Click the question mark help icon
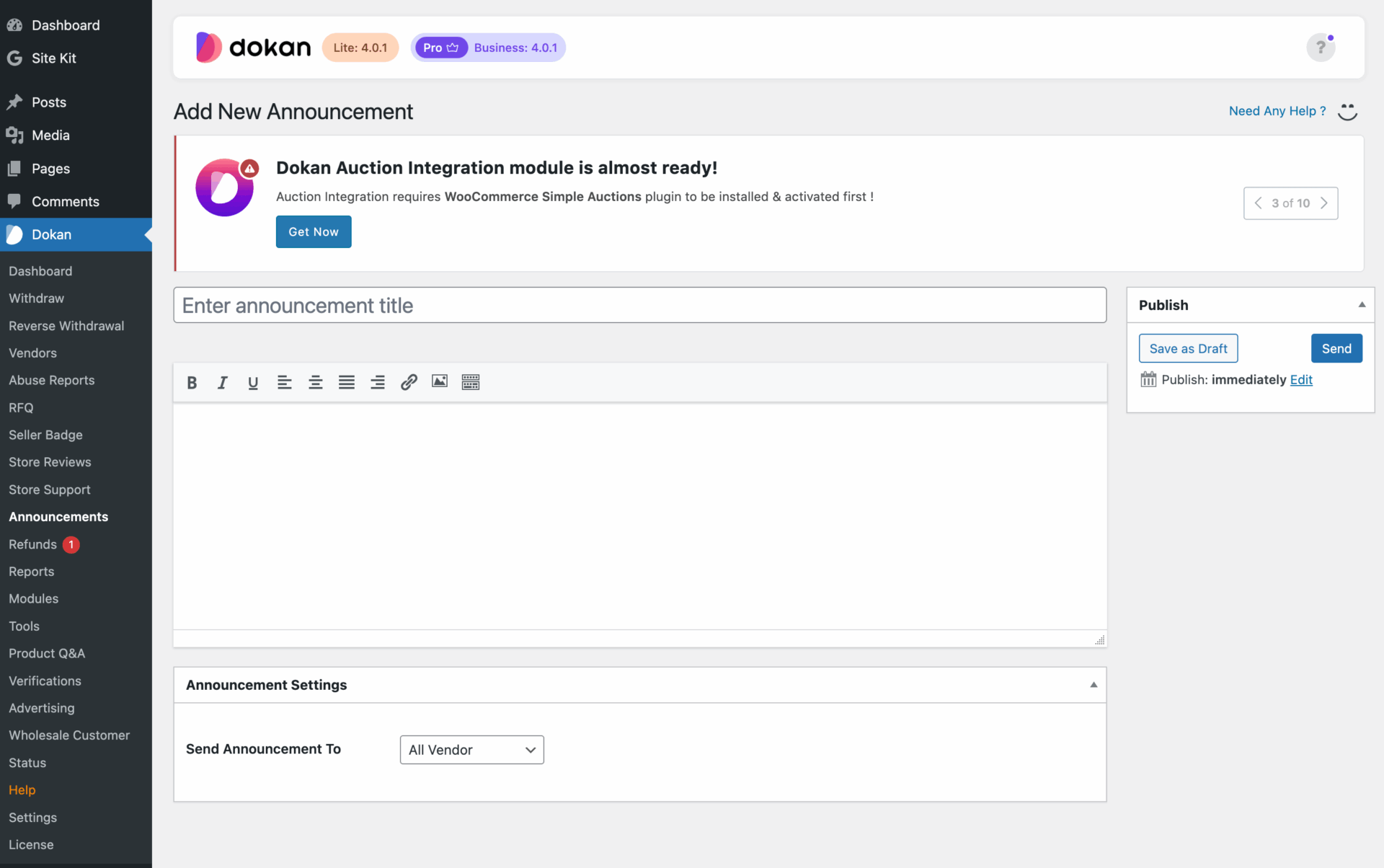Viewport: 1384px width, 868px height. [1321, 48]
